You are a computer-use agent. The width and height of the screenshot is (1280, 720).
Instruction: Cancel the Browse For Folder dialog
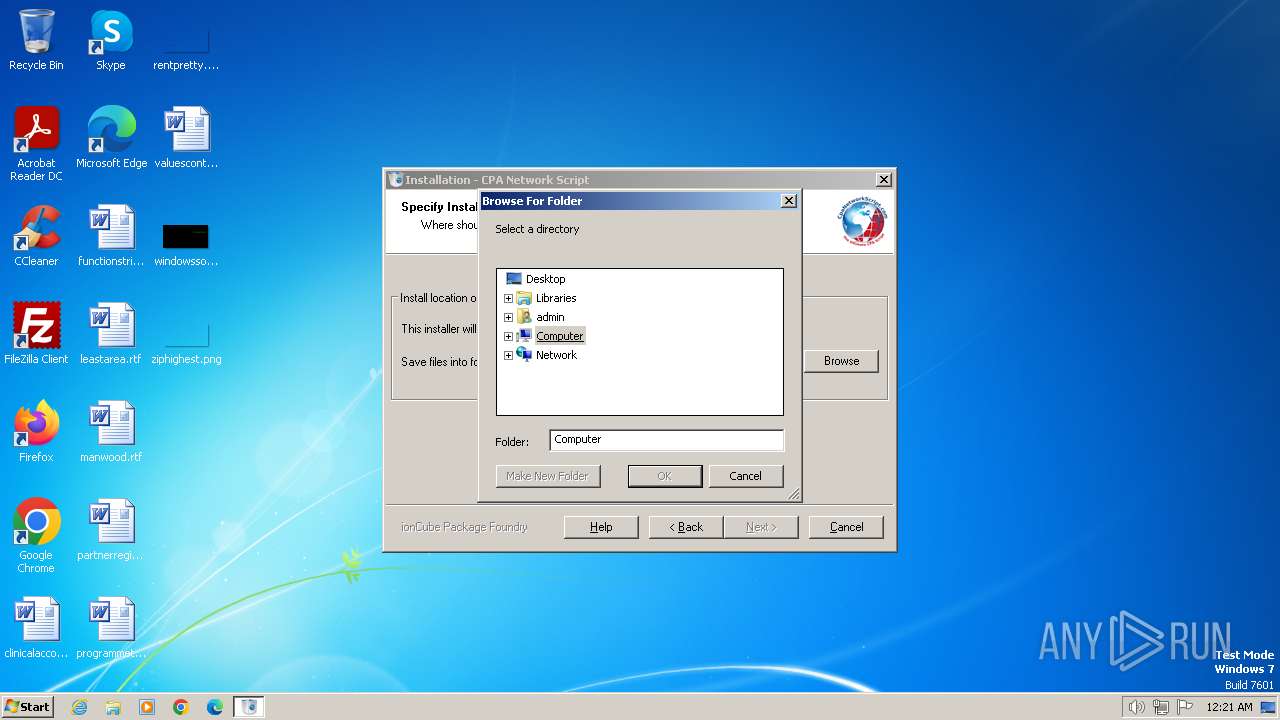(745, 476)
